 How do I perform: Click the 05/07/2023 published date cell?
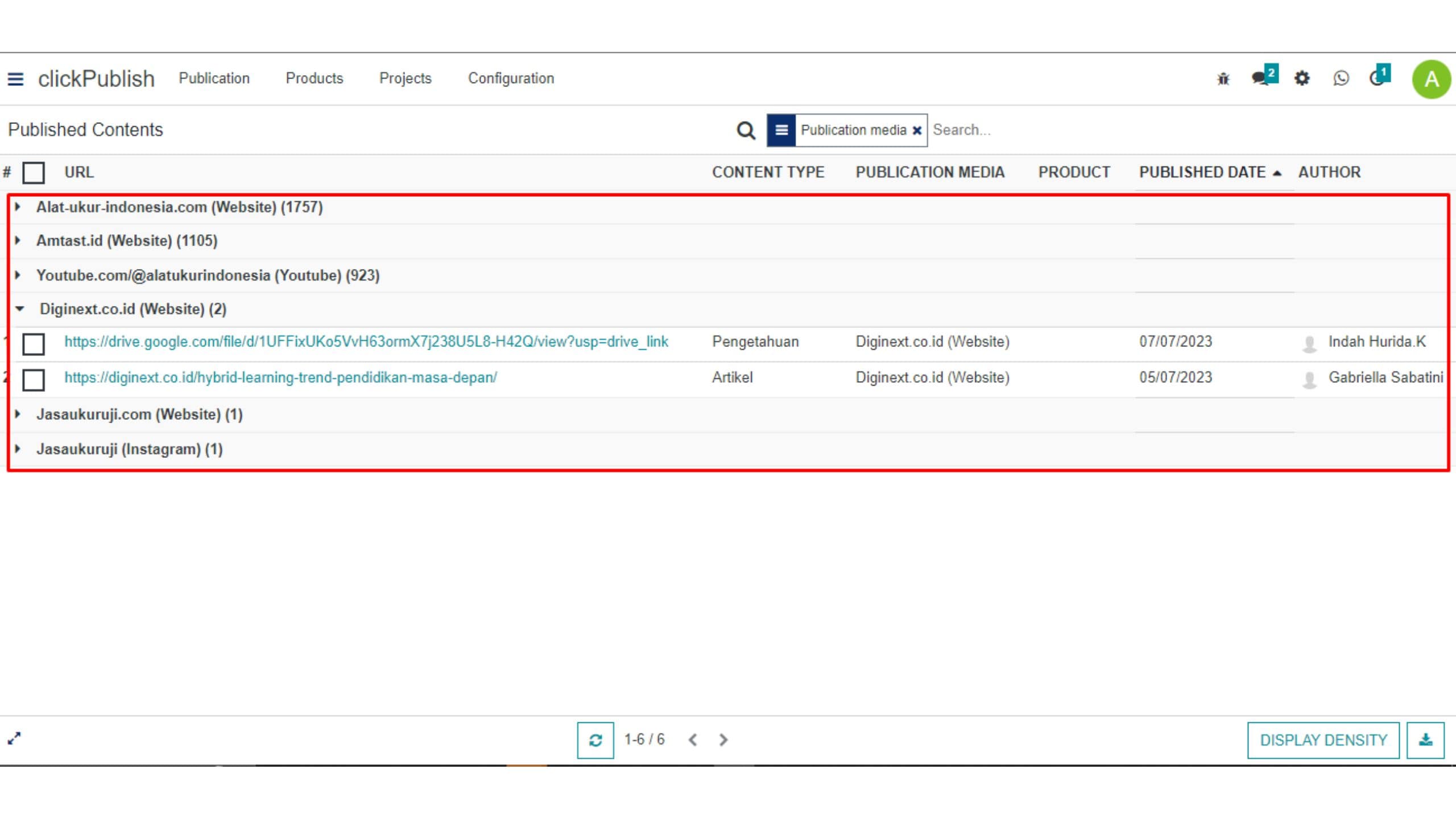[x=1175, y=378]
